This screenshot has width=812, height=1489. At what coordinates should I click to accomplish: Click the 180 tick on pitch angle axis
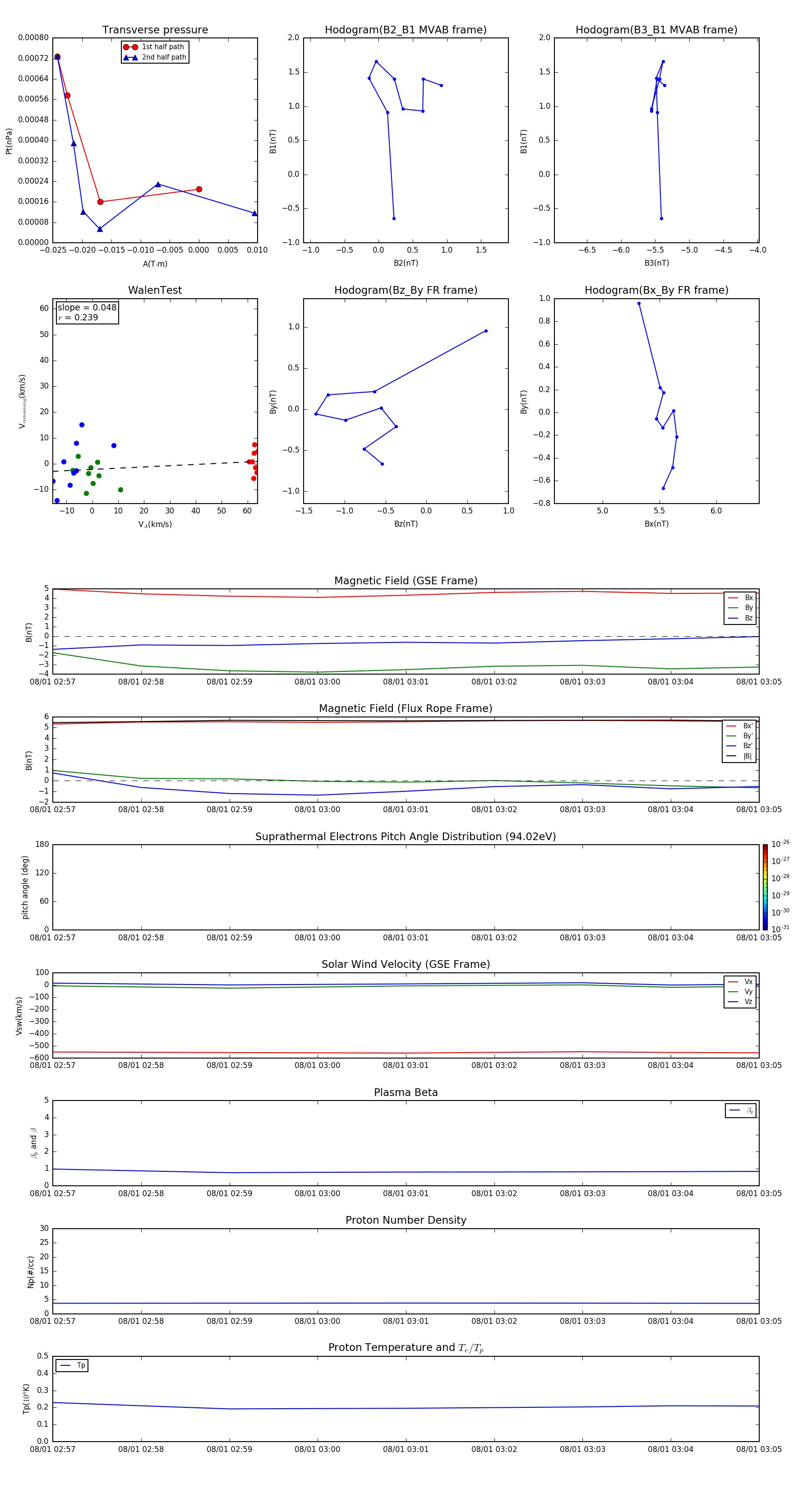(42, 845)
